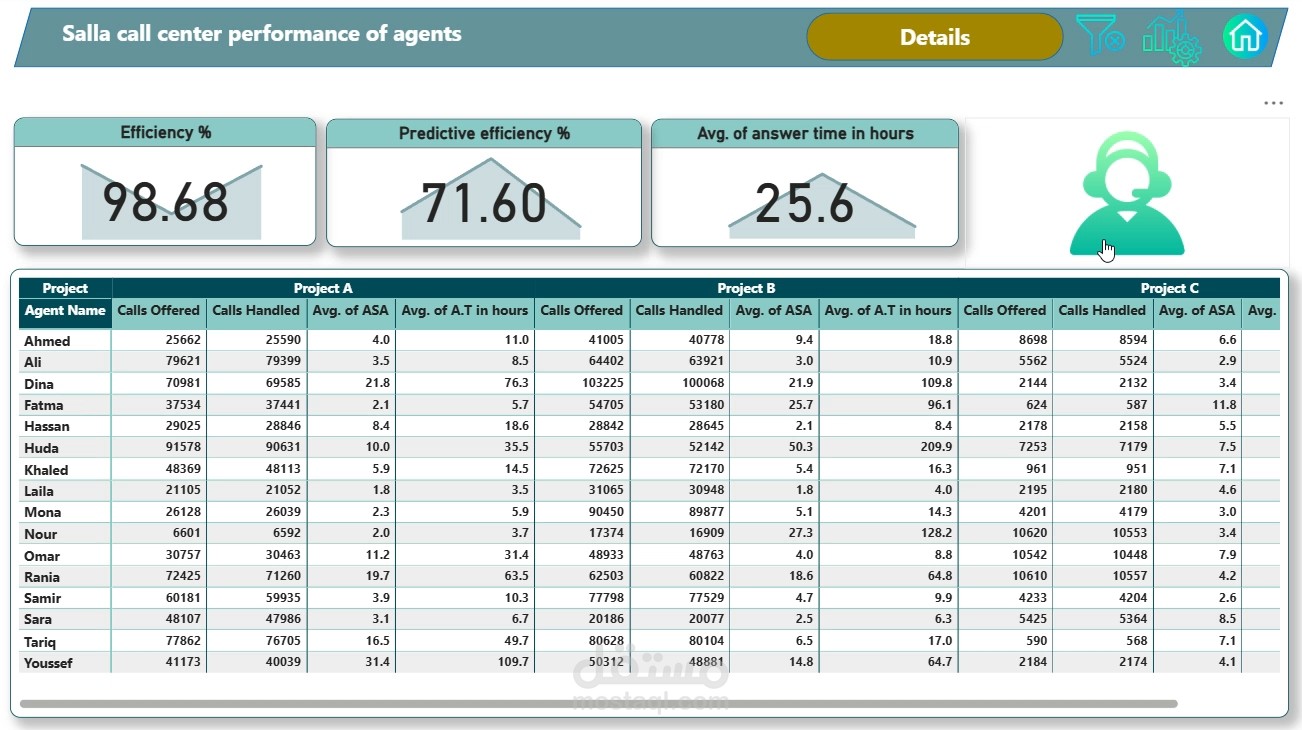Click Dina's Project B calls offered 103225
Viewport: 1302px width, 730px height.
603,383
